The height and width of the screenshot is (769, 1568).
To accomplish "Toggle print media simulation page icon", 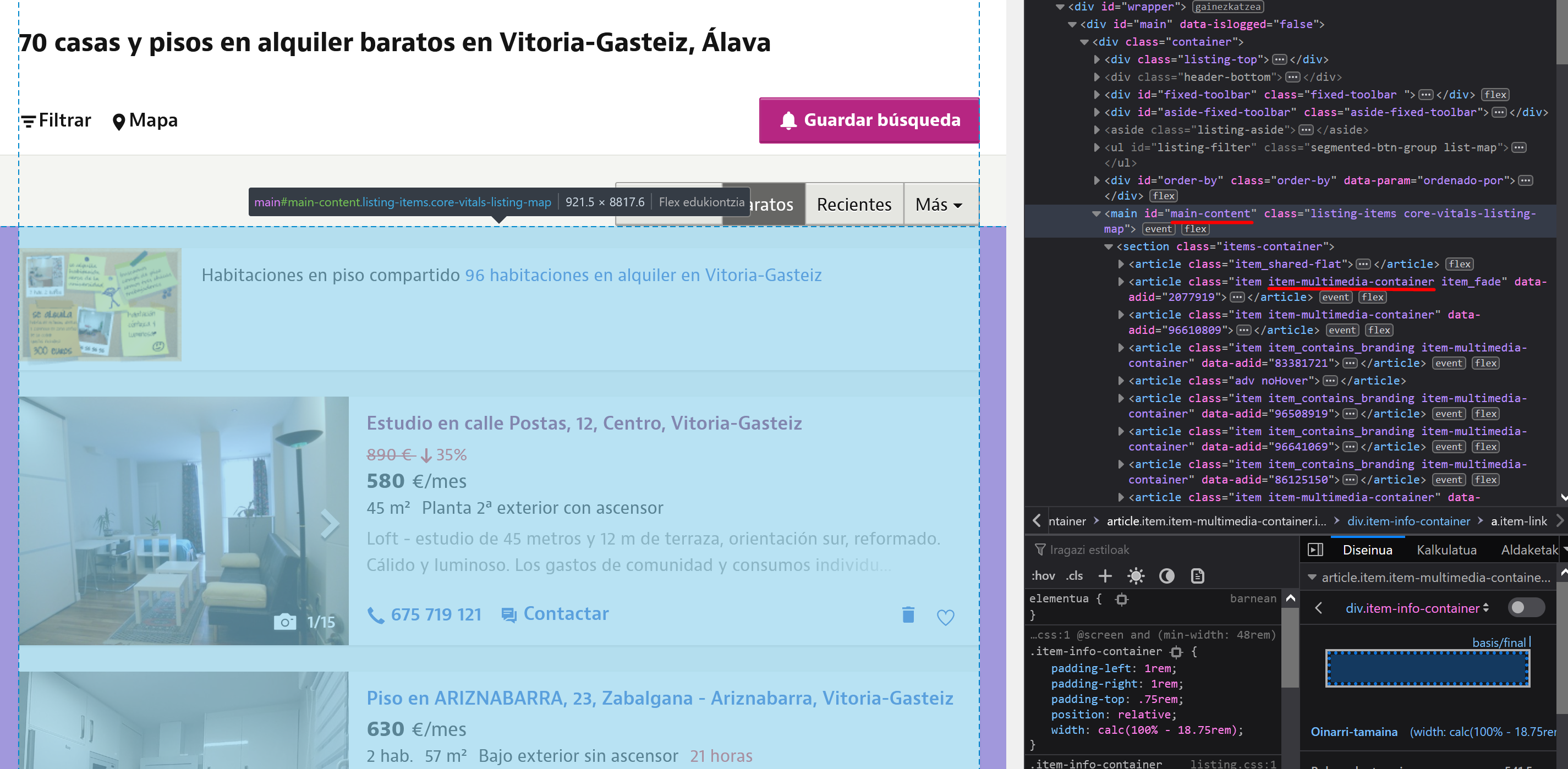I will [1197, 575].
